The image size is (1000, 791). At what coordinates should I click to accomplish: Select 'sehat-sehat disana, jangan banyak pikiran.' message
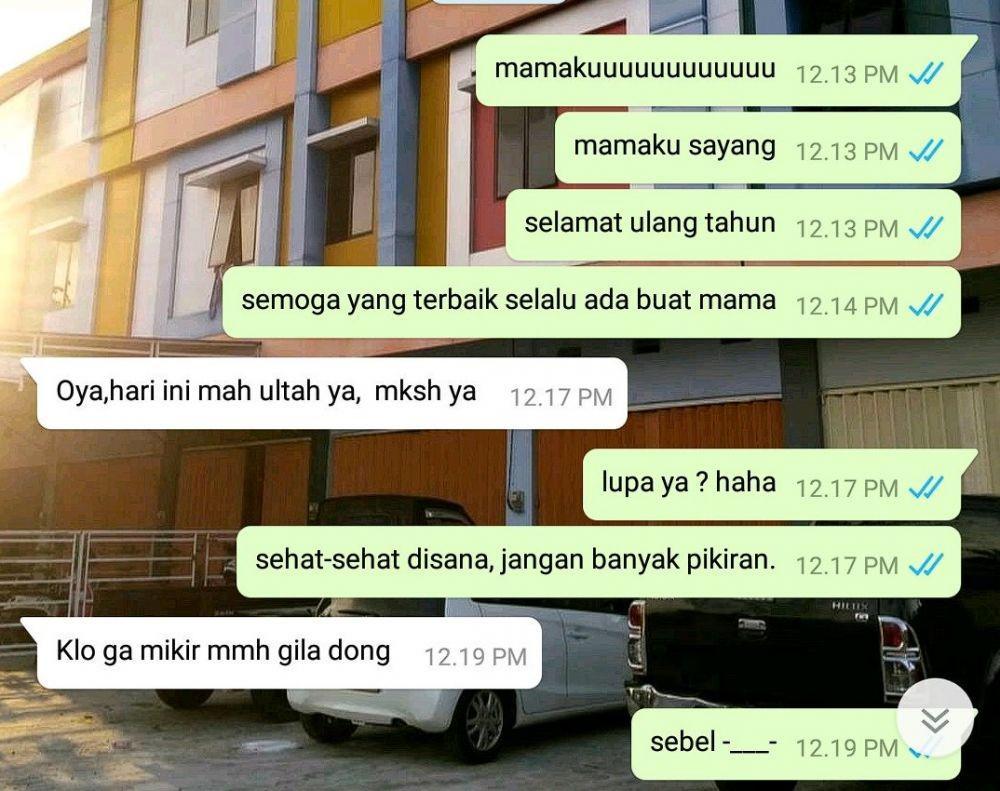coord(599,561)
